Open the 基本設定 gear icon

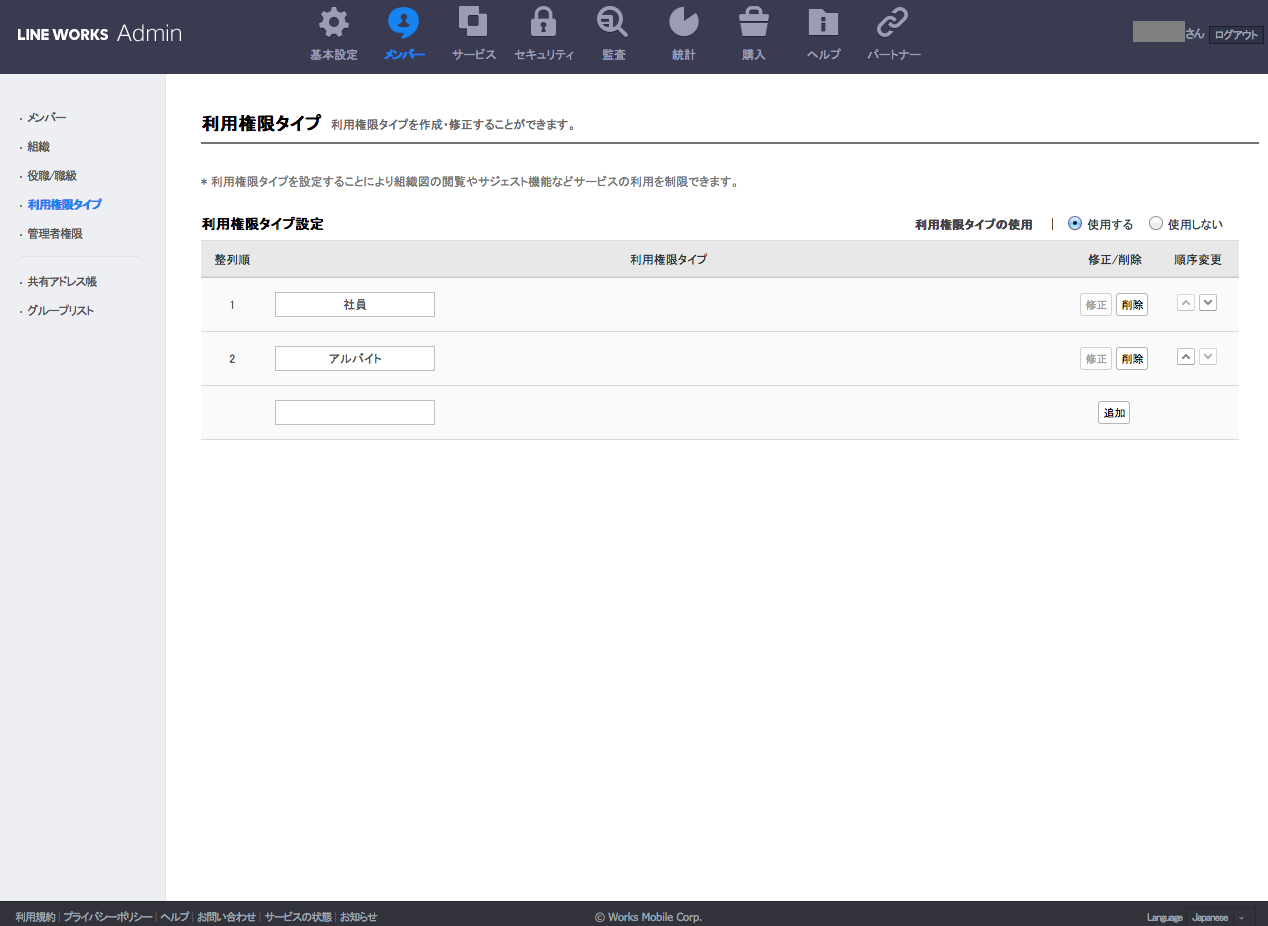click(333, 23)
